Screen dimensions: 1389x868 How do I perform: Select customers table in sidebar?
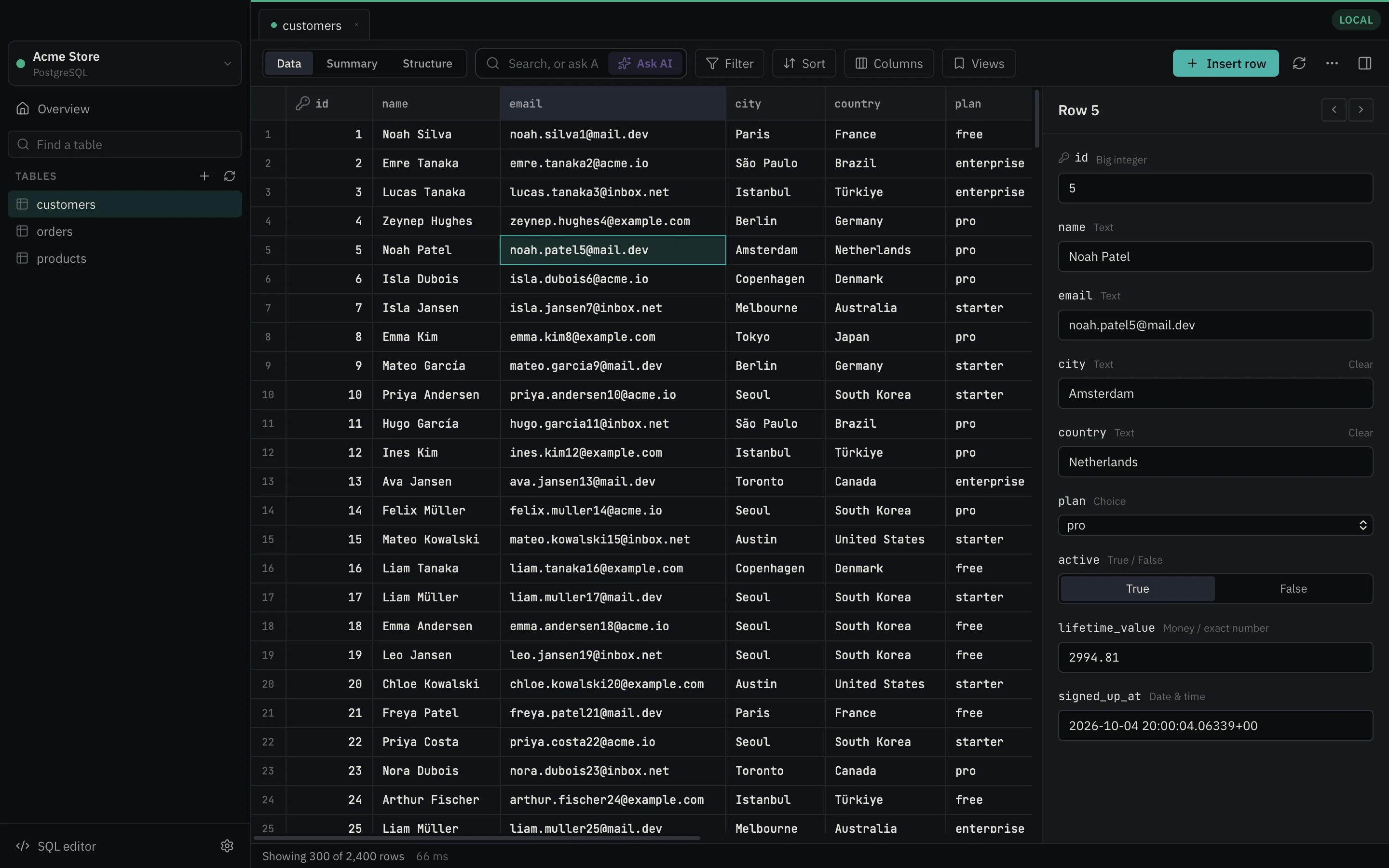click(x=124, y=204)
